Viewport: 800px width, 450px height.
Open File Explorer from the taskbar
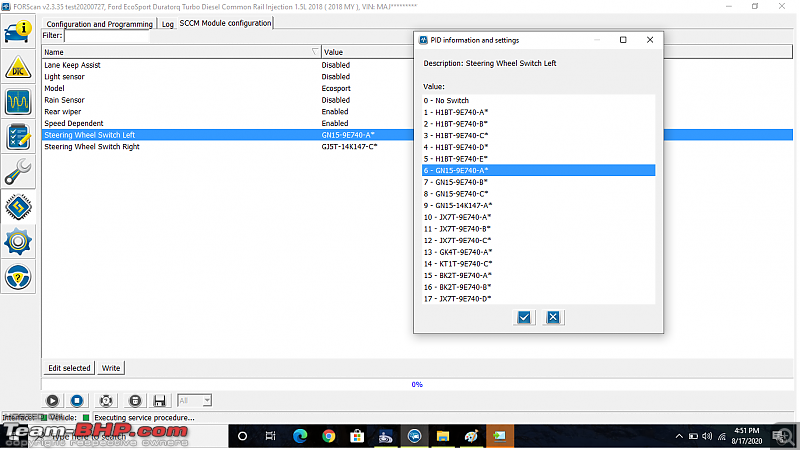[442, 436]
